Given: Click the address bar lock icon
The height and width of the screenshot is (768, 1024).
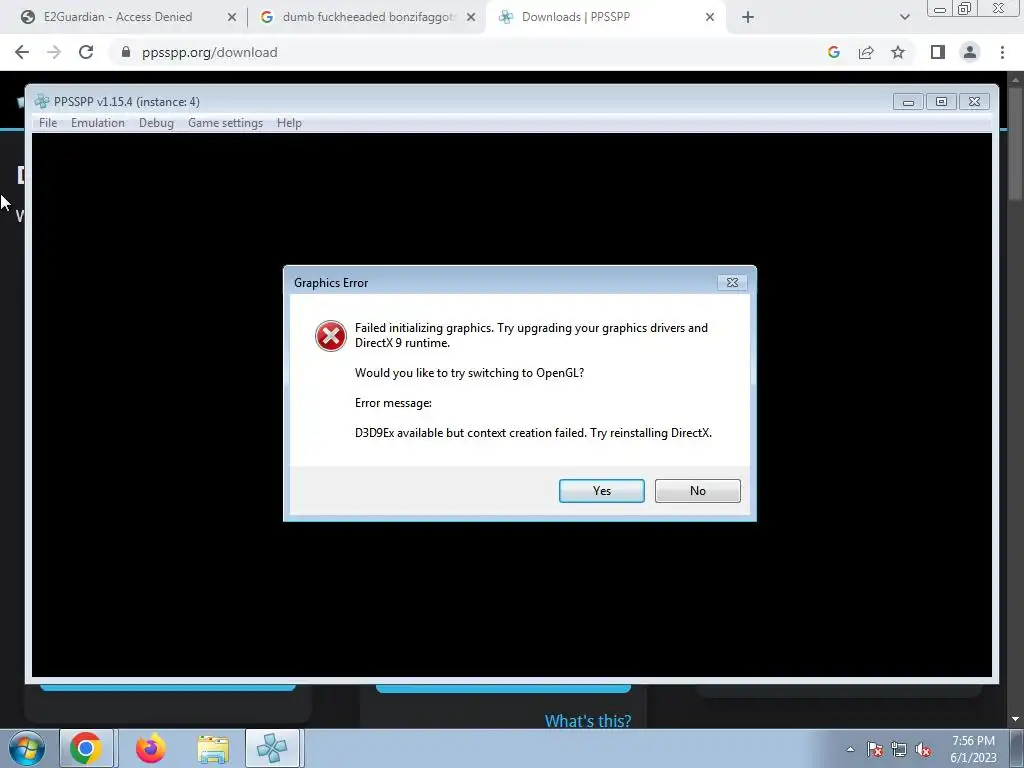Looking at the screenshot, I should pyautogui.click(x=126, y=52).
